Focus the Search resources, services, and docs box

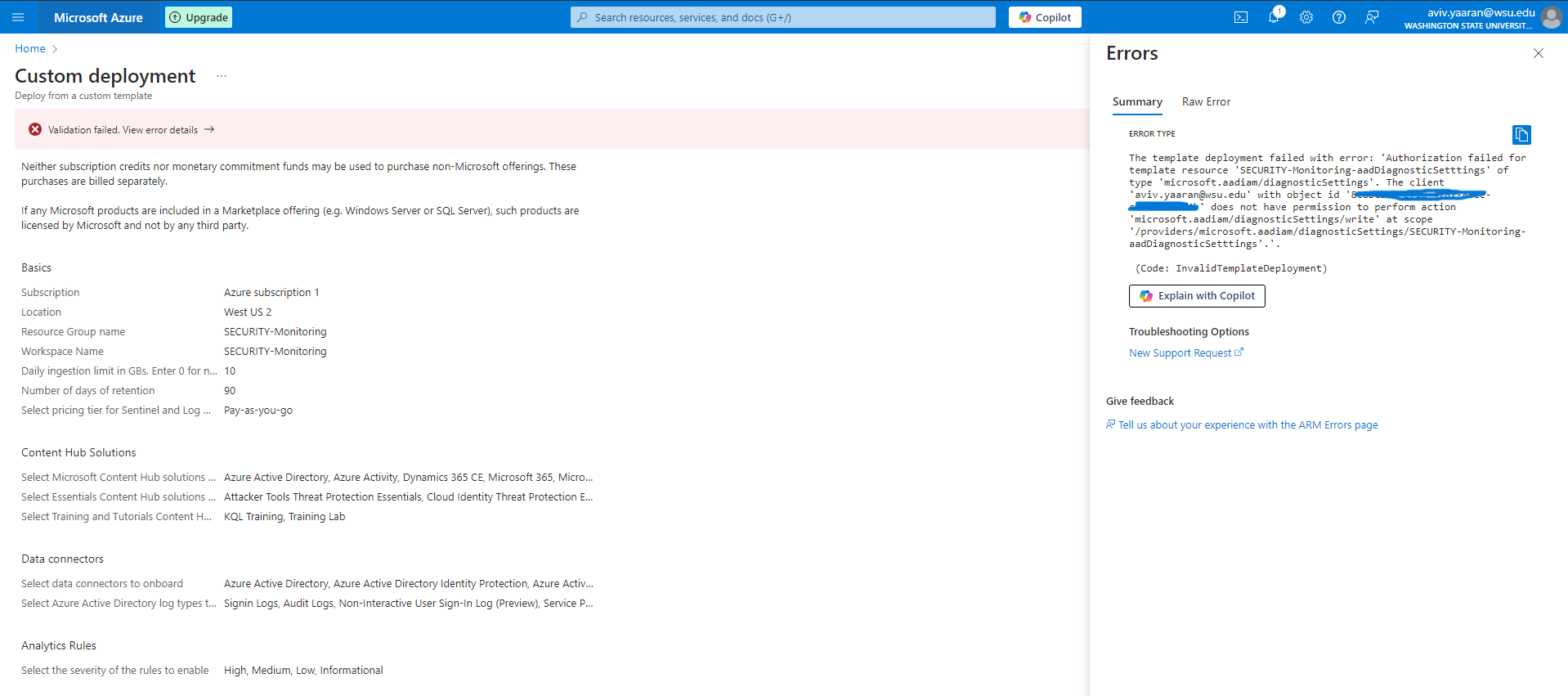783,17
